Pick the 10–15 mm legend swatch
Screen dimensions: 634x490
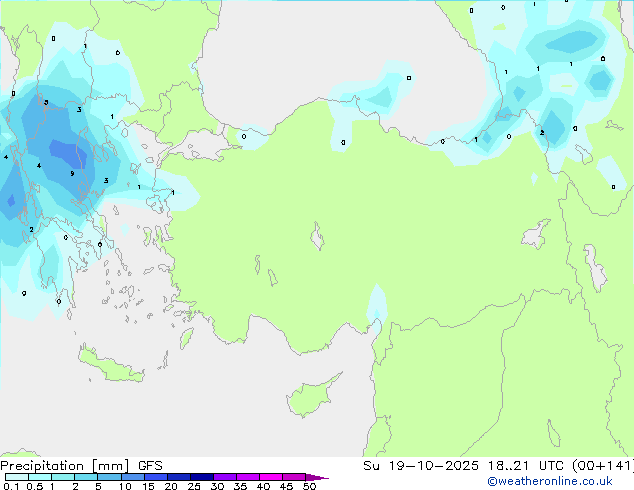(x=132, y=477)
